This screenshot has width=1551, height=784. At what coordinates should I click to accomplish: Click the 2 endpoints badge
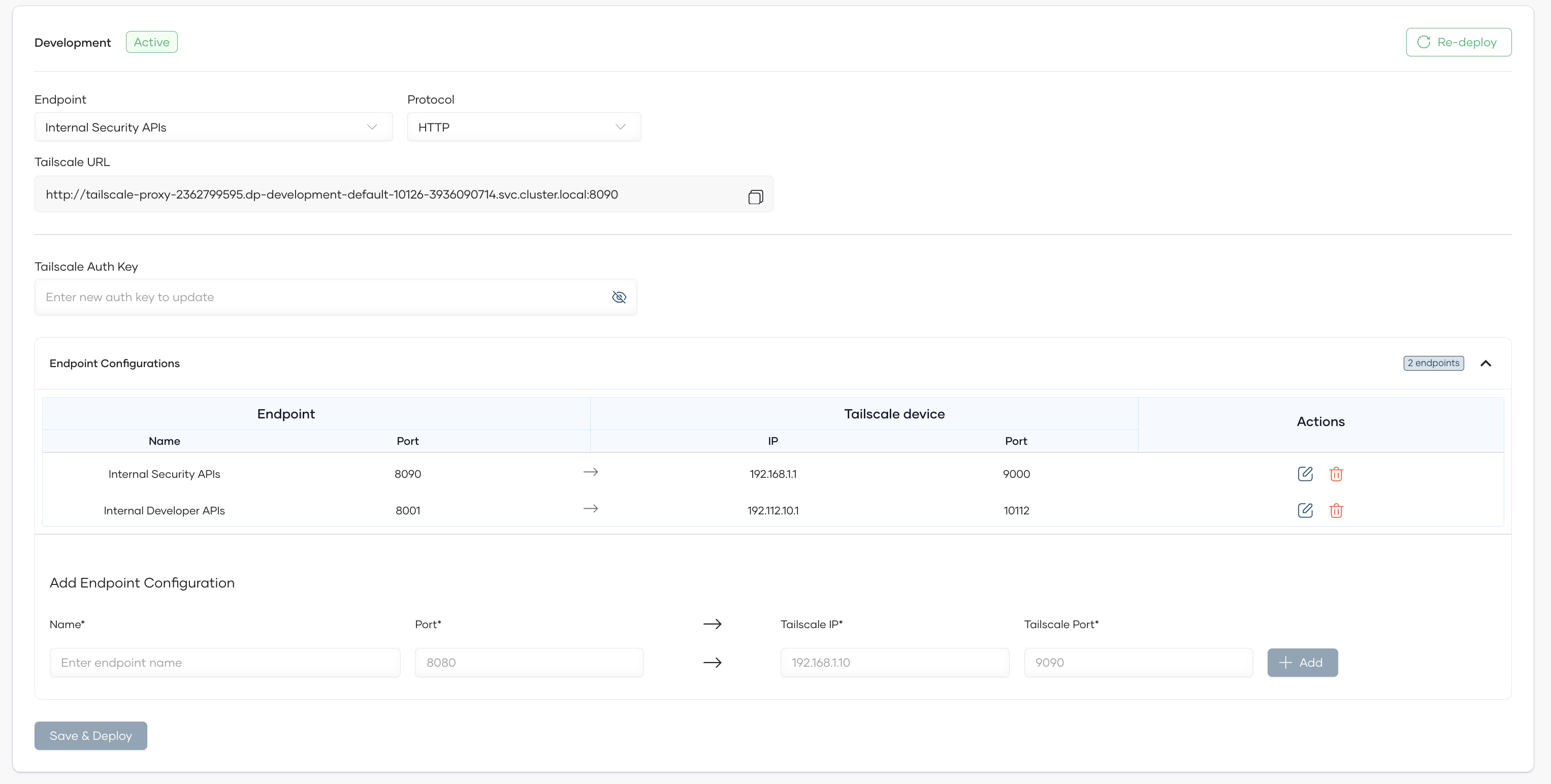point(1433,363)
